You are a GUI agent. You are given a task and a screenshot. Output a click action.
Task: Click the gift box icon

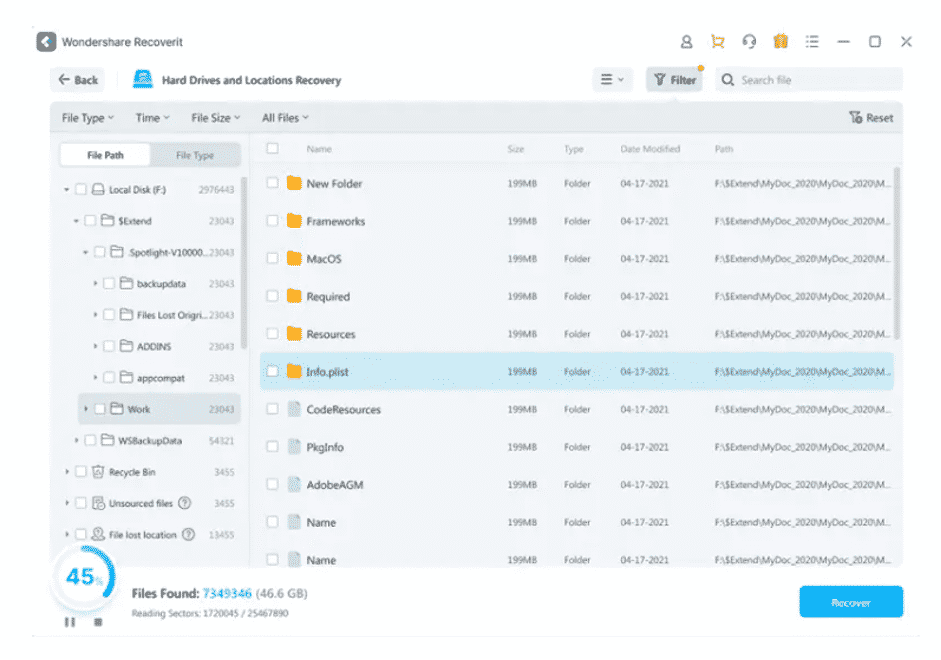click(780, 42)
